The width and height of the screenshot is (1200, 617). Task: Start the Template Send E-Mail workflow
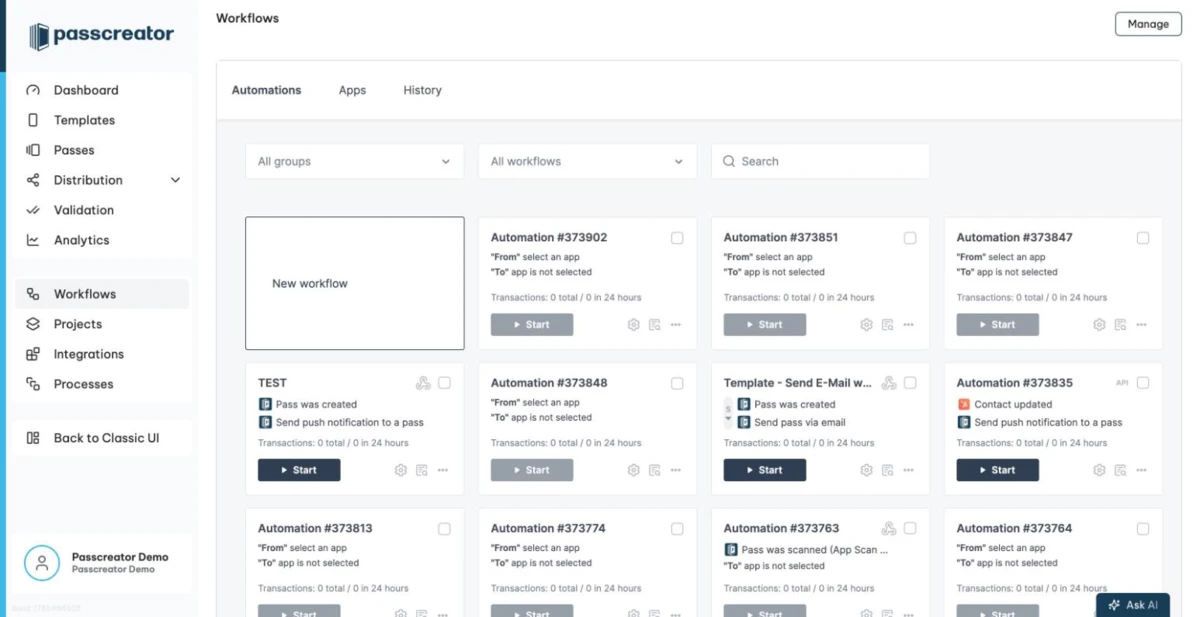click(x=765, y=470)
